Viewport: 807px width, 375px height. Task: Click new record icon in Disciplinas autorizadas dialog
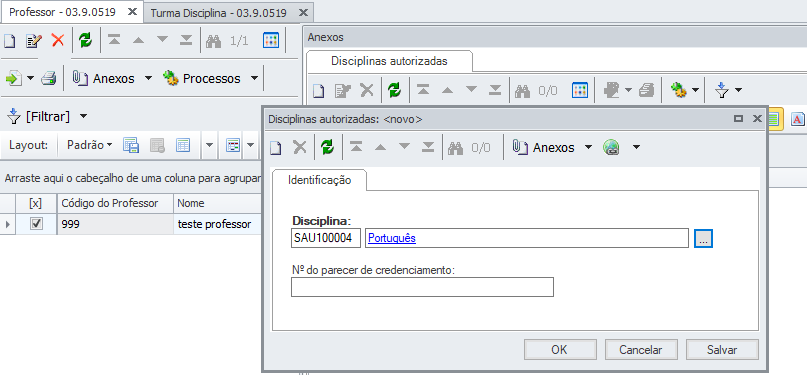pyautogui.click(x=276, y=148)
